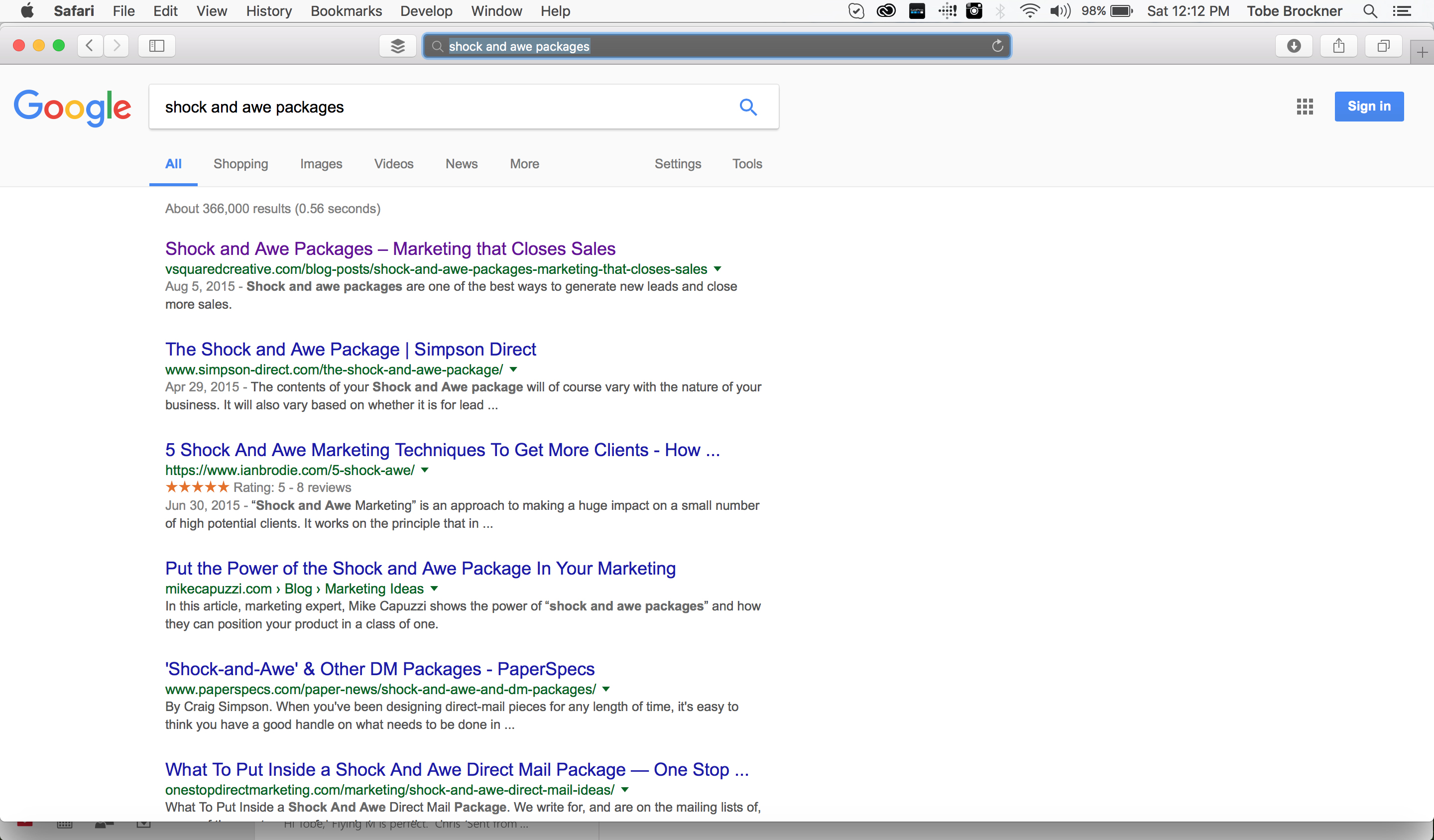Switch to the News results tab
This screenshot has height=840, width=1434.
[x=462, y=164]
